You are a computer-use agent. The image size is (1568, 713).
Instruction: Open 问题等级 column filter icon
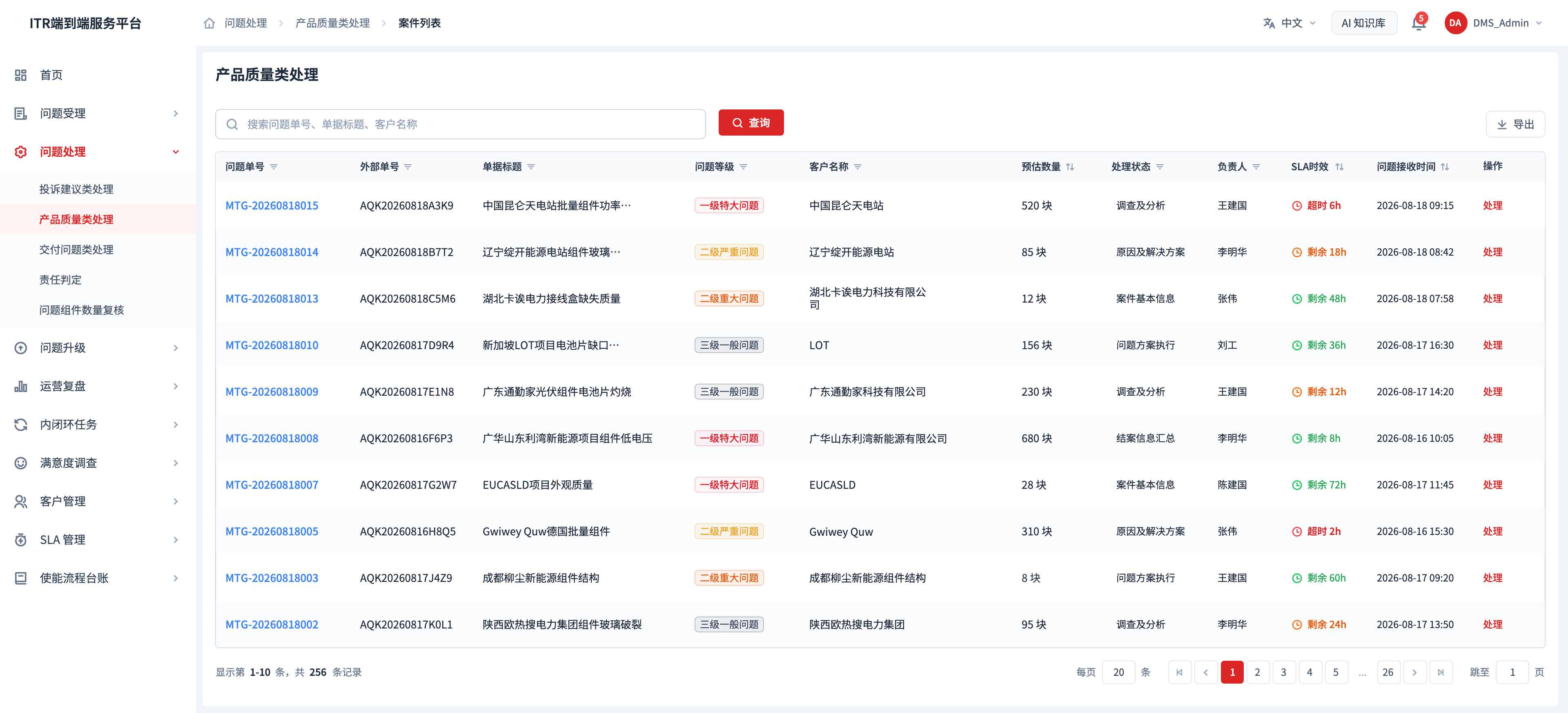743,167
